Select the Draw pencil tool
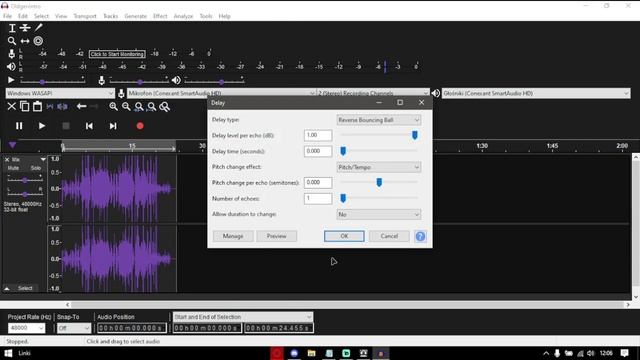 coord(38,28)
